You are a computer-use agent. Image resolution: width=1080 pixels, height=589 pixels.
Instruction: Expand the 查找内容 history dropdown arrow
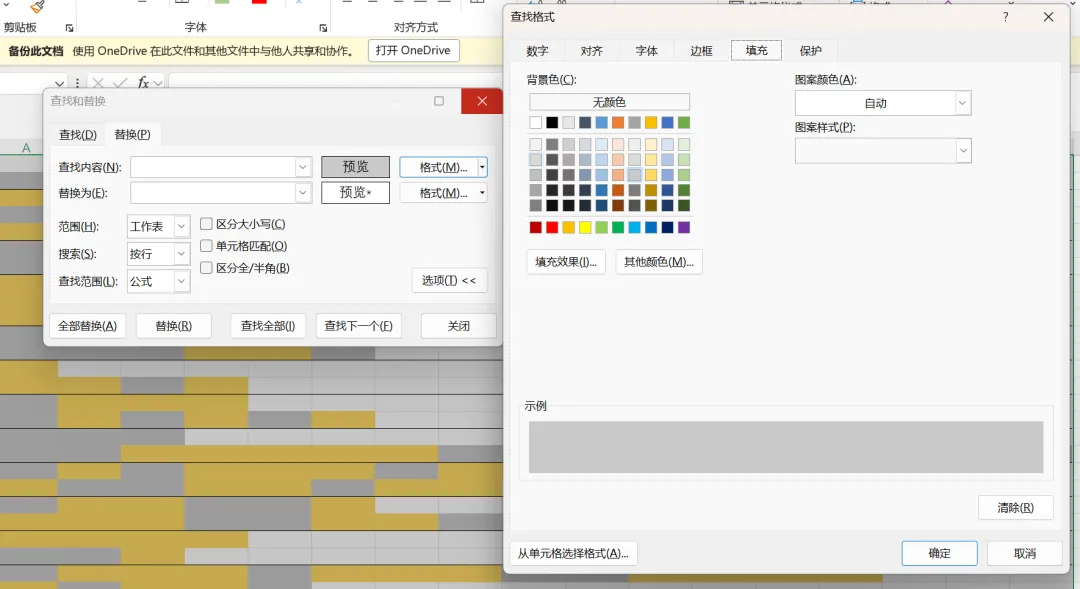302,167
